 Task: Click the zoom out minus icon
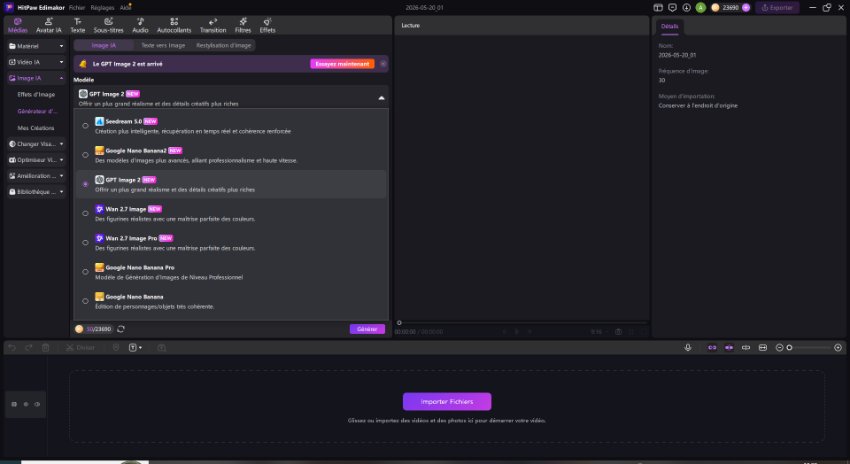[x=779, y=347]
